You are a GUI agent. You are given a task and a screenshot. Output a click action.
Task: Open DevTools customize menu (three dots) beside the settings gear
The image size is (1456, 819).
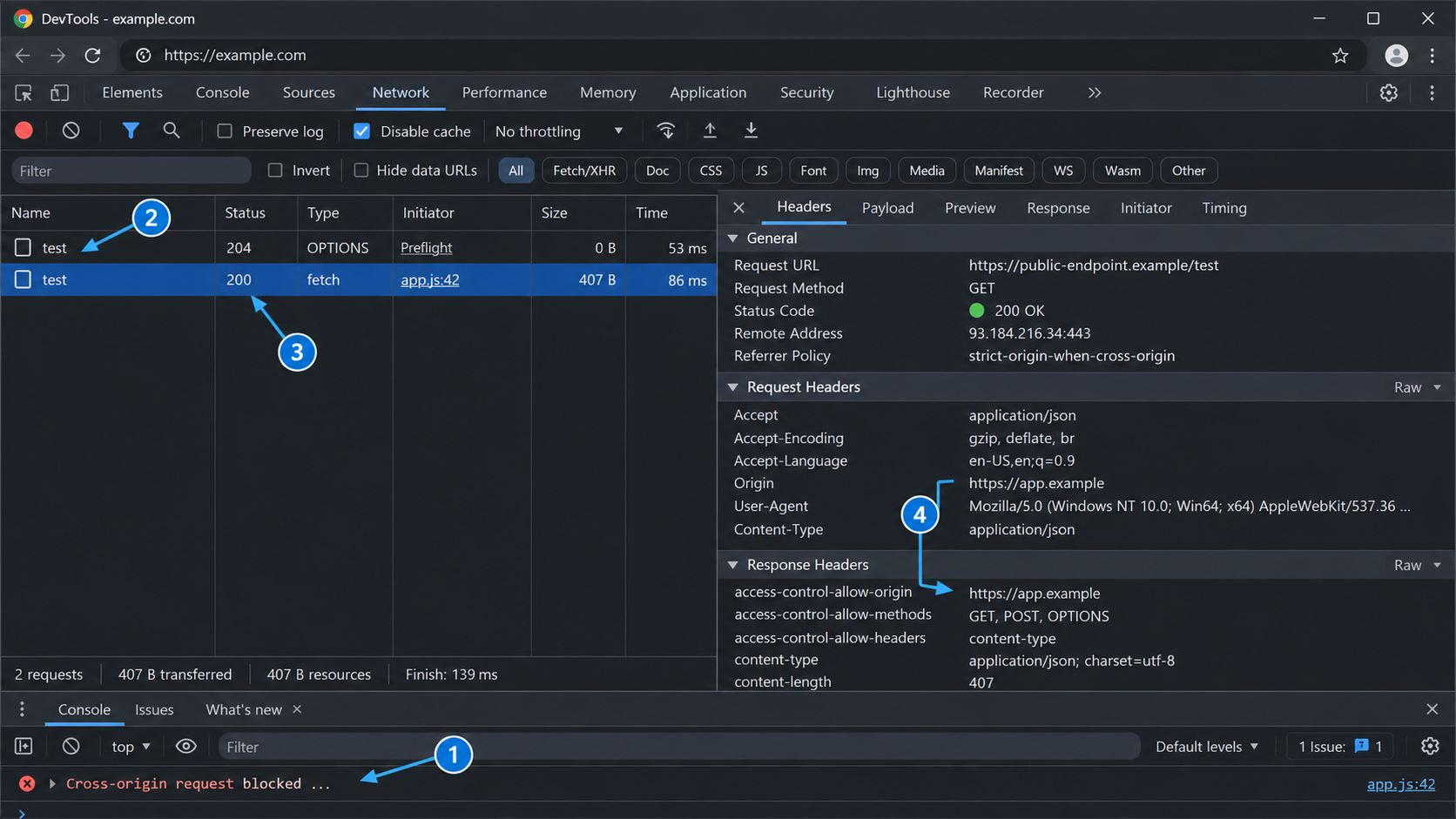coord(1432,92)
